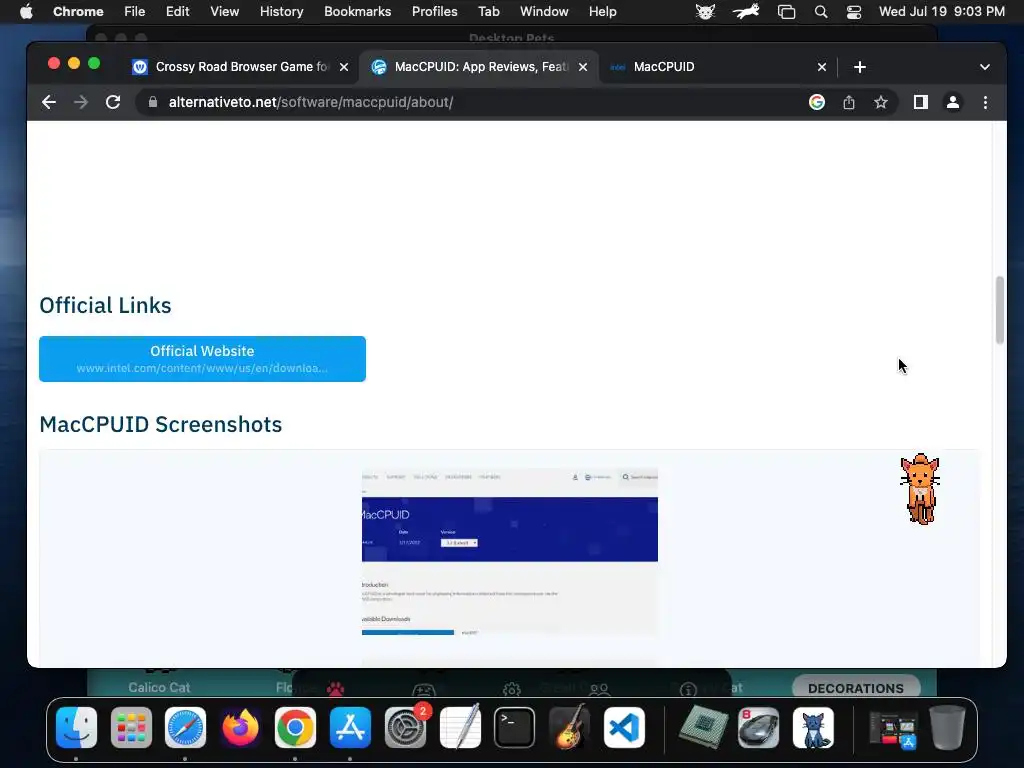
Task: Open a new tab with plus button
Action: (859, 67)
